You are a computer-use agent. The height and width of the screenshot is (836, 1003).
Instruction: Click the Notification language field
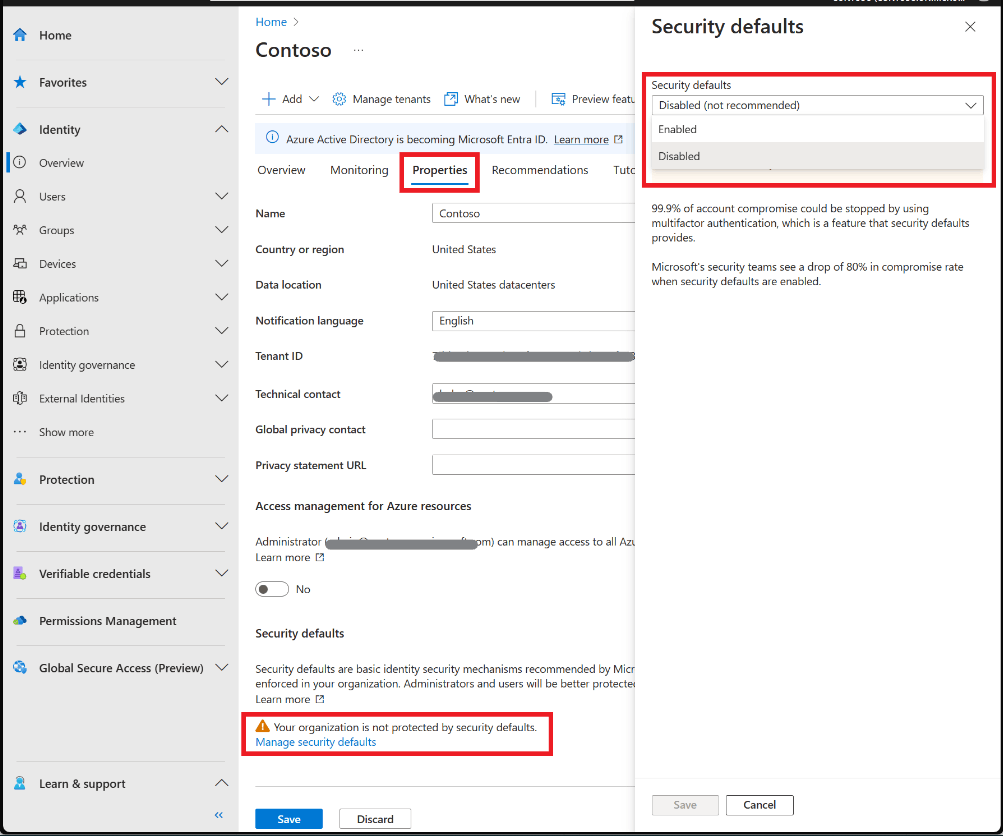(533, 320)
